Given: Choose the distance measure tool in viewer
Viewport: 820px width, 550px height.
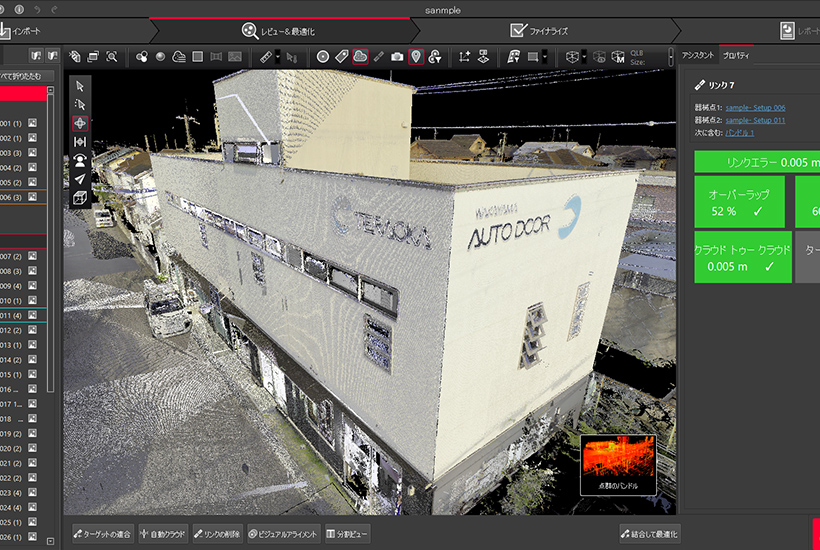Looking at the screenshot, I should pos(80,142).
